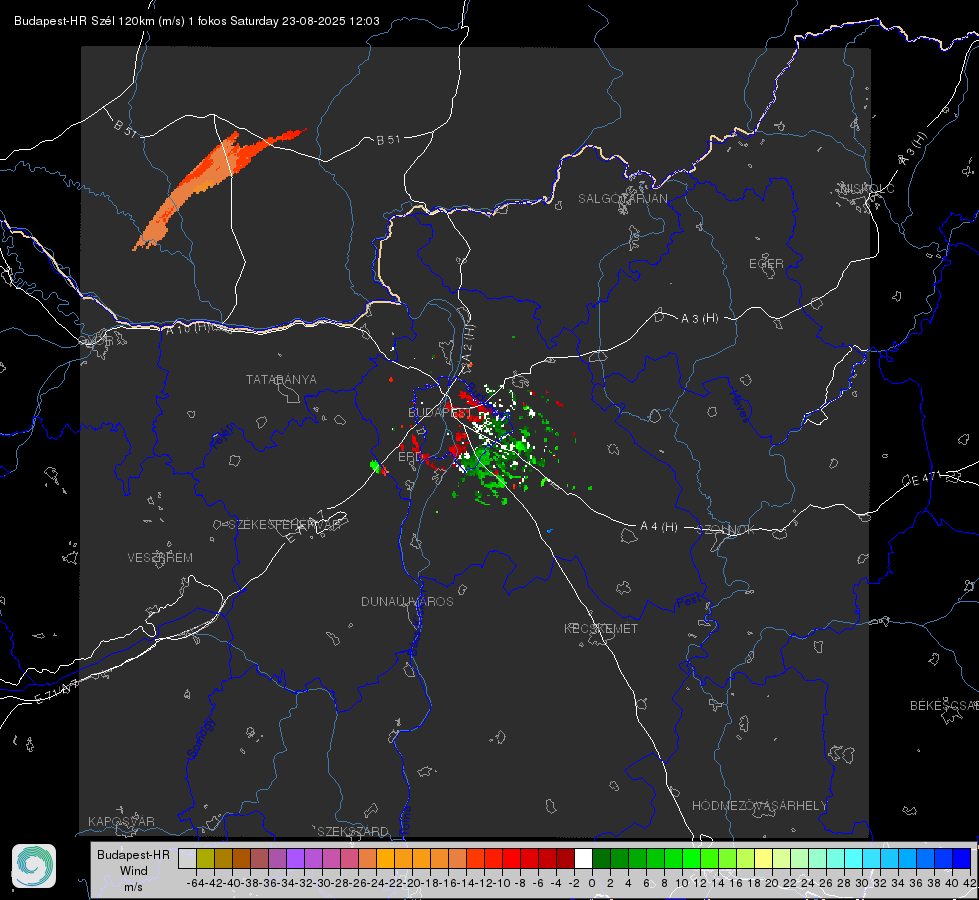Viewport: 979px width, 900px height.
Task: Click the EGER city label
Action: click(x=766, y=264)
